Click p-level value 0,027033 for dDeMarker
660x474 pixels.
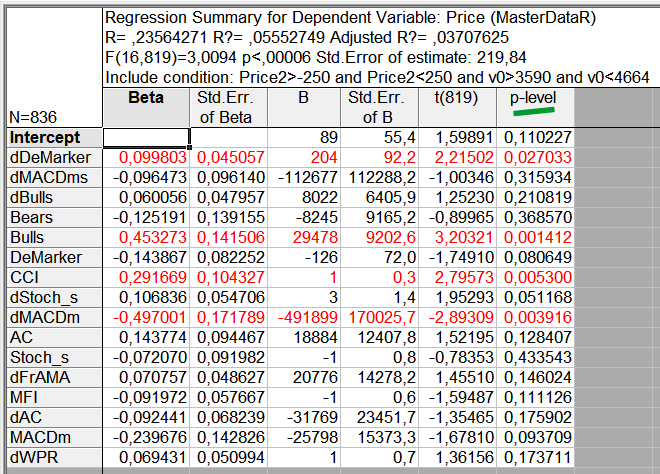535,157
